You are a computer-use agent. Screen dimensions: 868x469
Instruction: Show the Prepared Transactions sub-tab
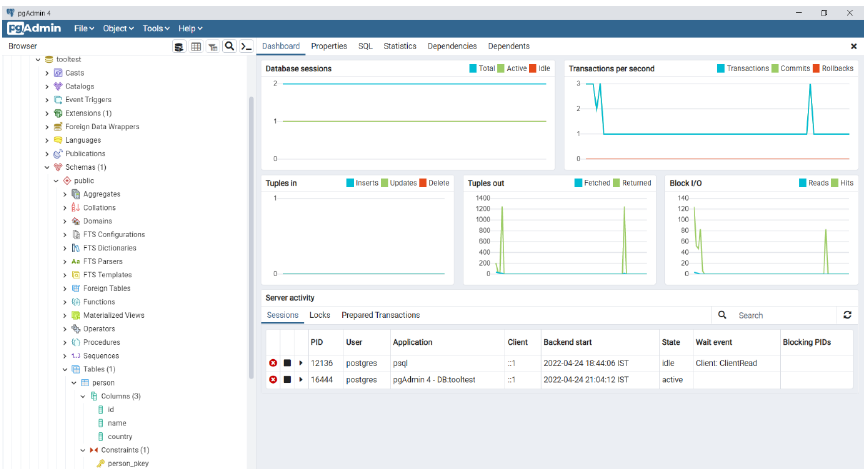click(380, 315)
